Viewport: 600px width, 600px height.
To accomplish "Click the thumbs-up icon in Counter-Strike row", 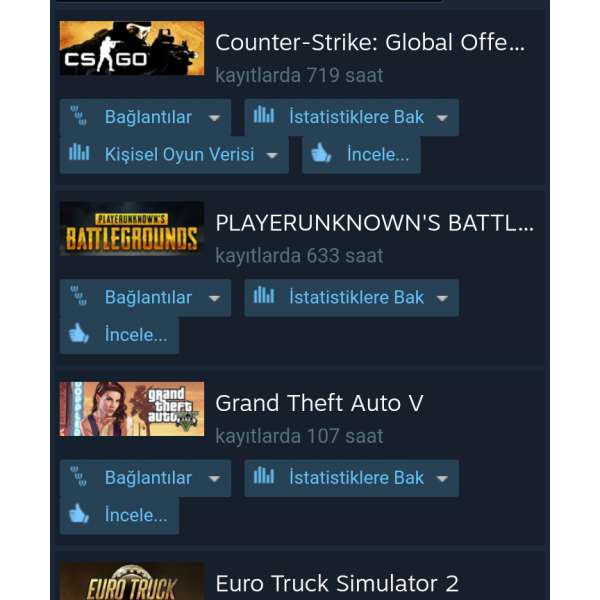I will [x=321, y=153].
